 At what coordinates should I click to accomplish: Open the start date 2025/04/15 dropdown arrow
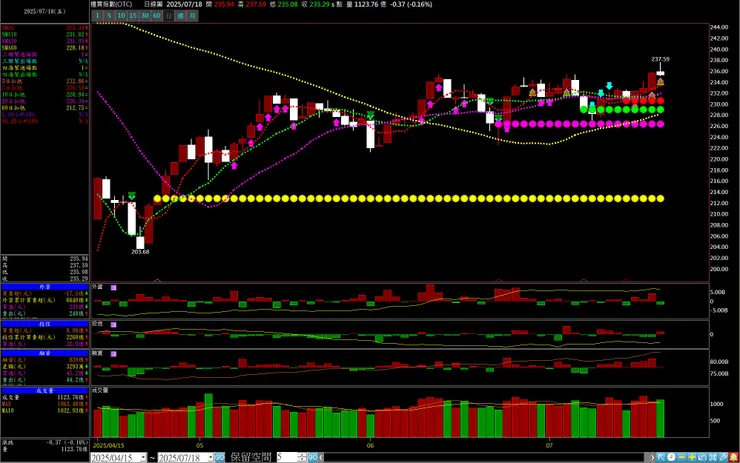pos(143,458)
